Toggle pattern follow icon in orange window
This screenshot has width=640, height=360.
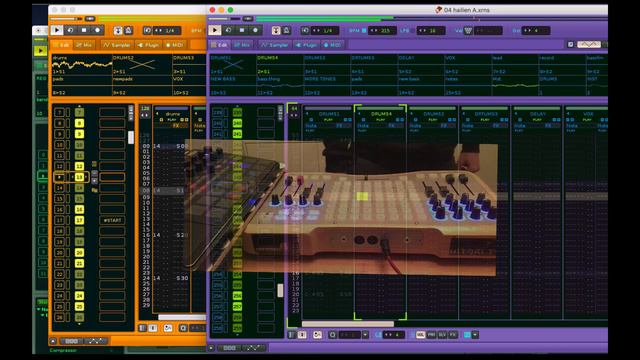(118, 31)
